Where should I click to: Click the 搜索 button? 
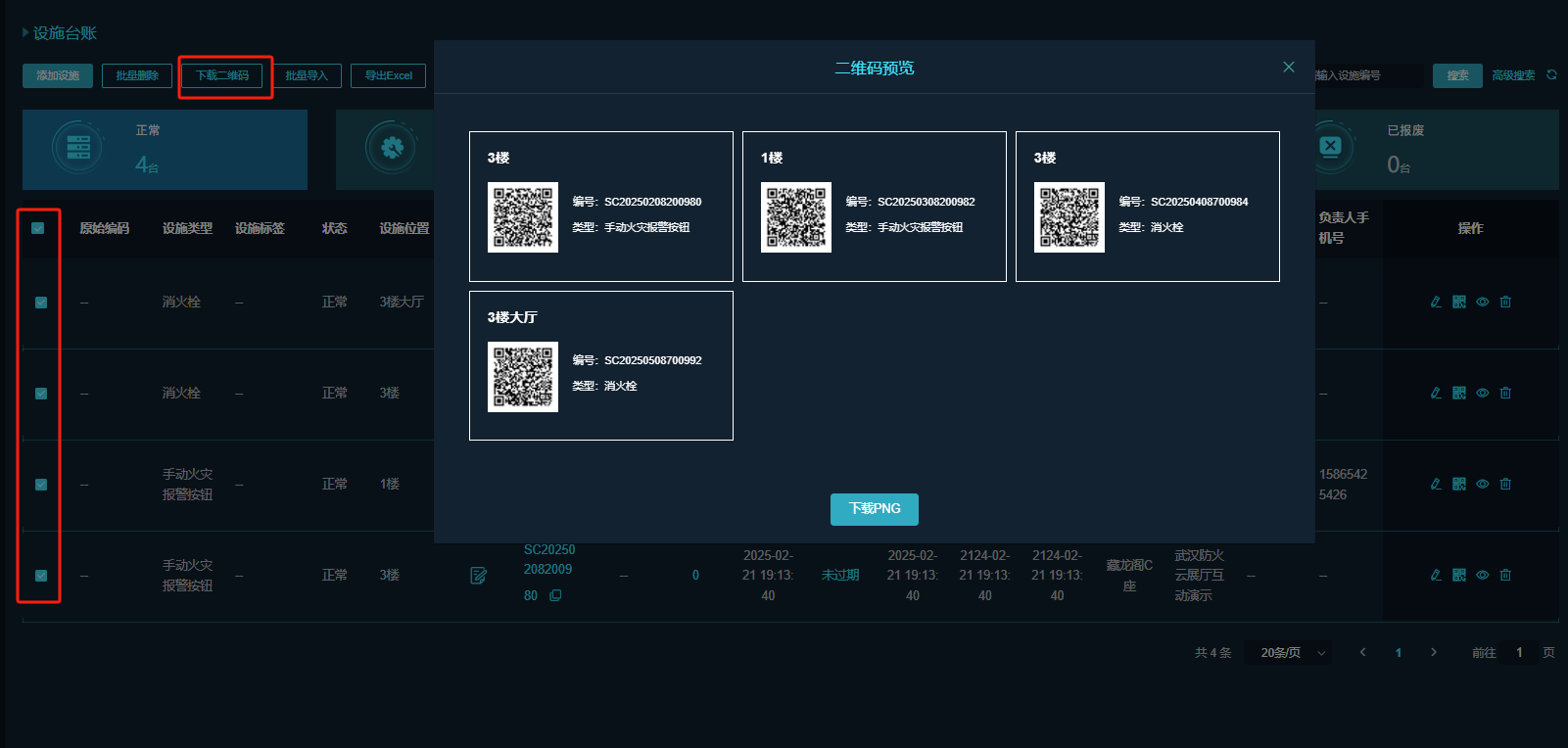coord(1457,75)
